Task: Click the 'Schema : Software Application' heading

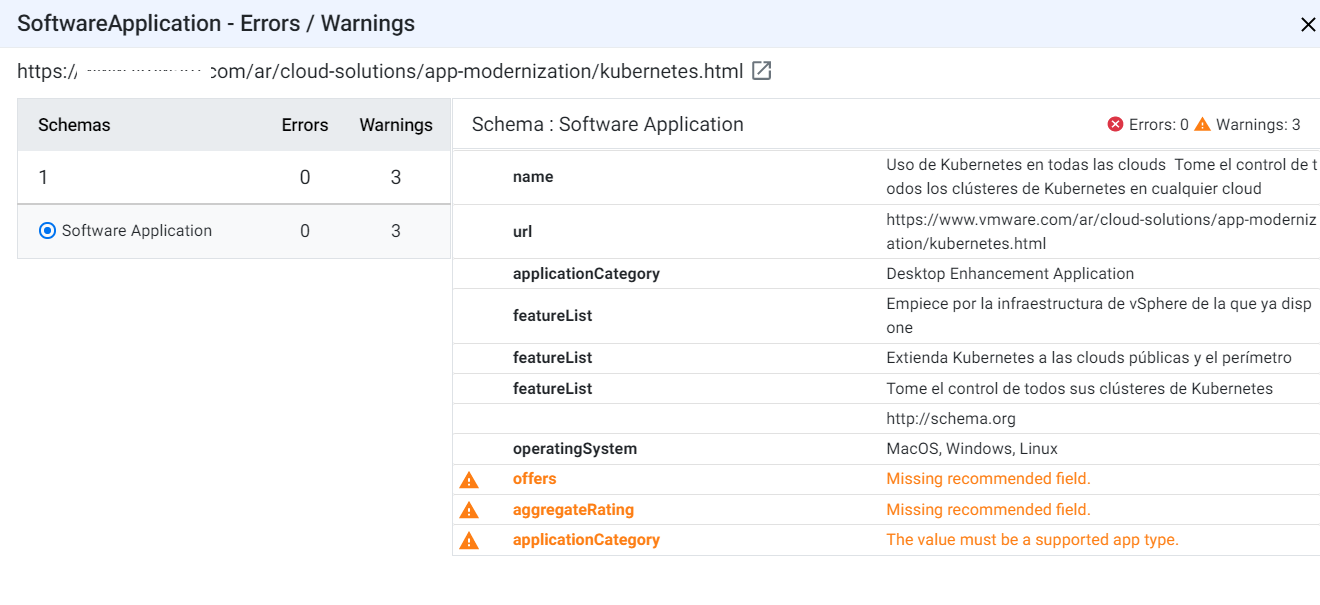Action: point(608,125)
